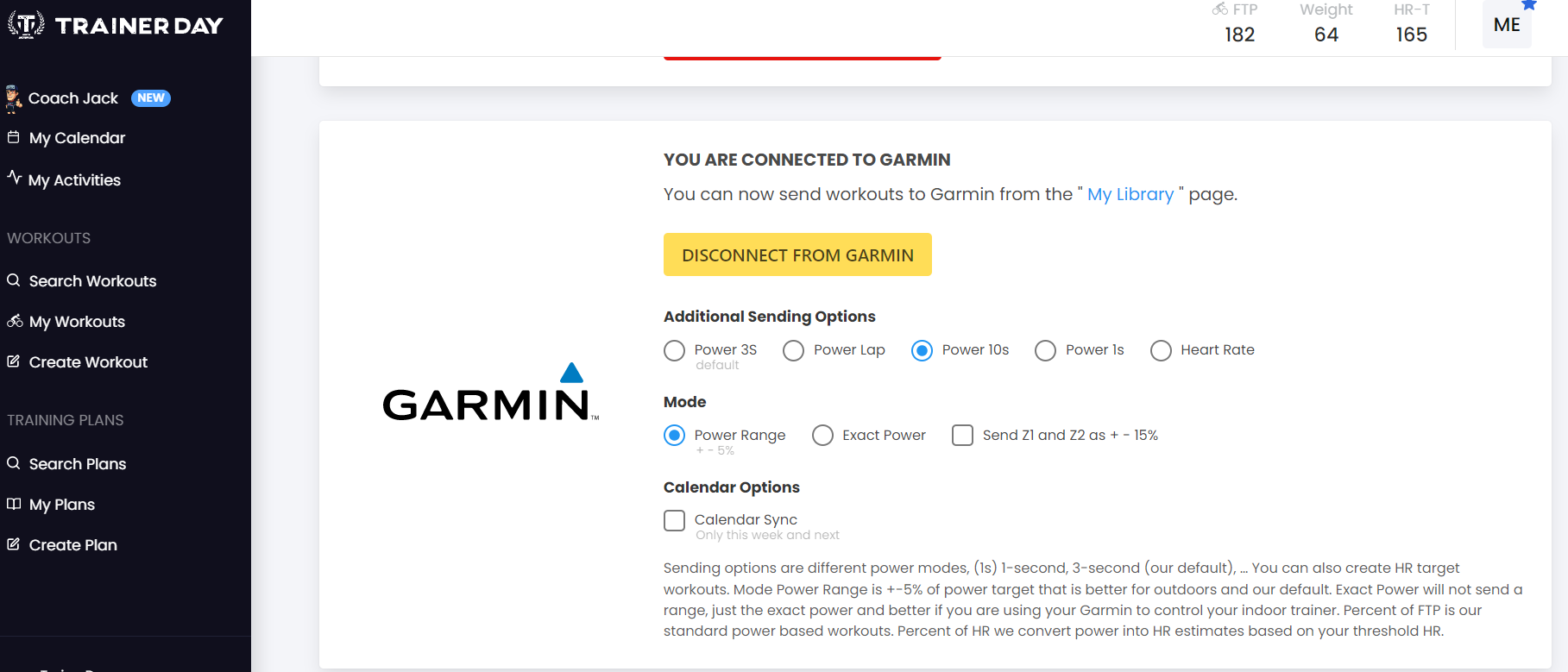
Task: Open Search Plans page
Action: click(x=78, y=463)
